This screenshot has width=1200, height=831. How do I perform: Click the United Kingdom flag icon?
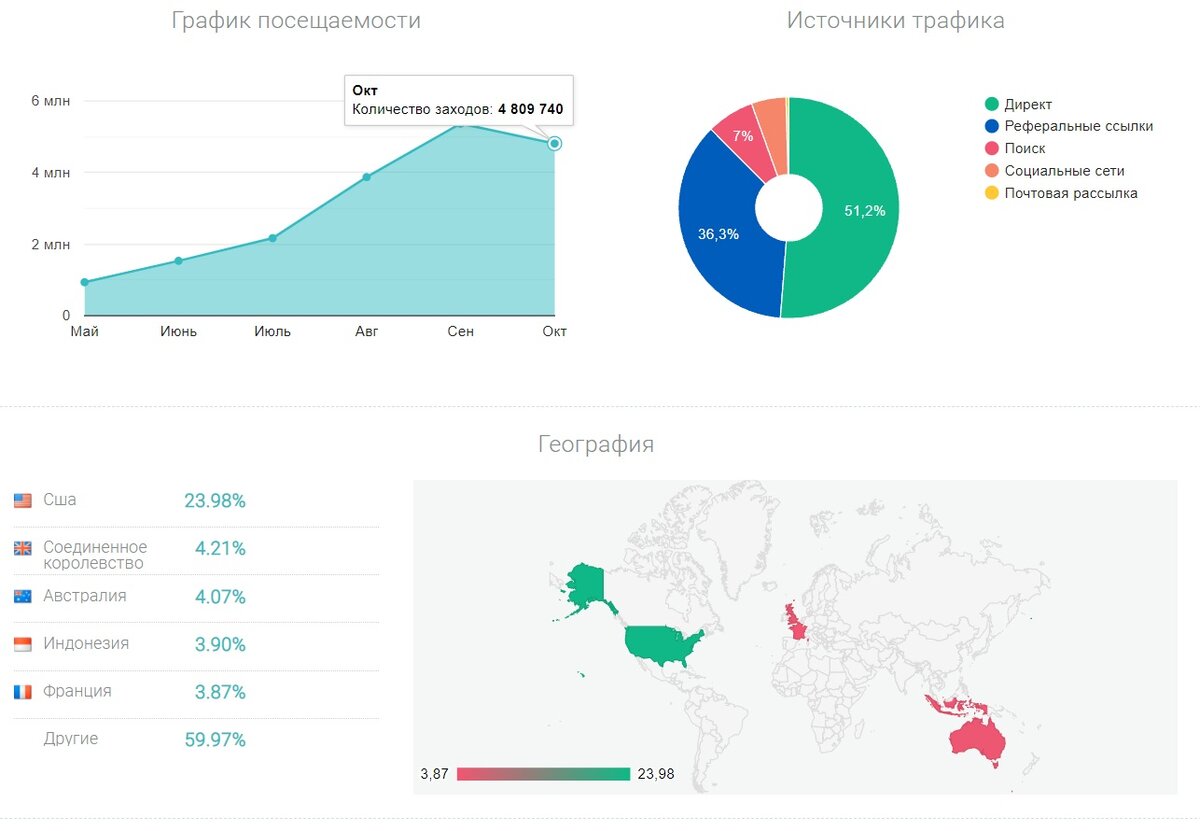point(23,548)
